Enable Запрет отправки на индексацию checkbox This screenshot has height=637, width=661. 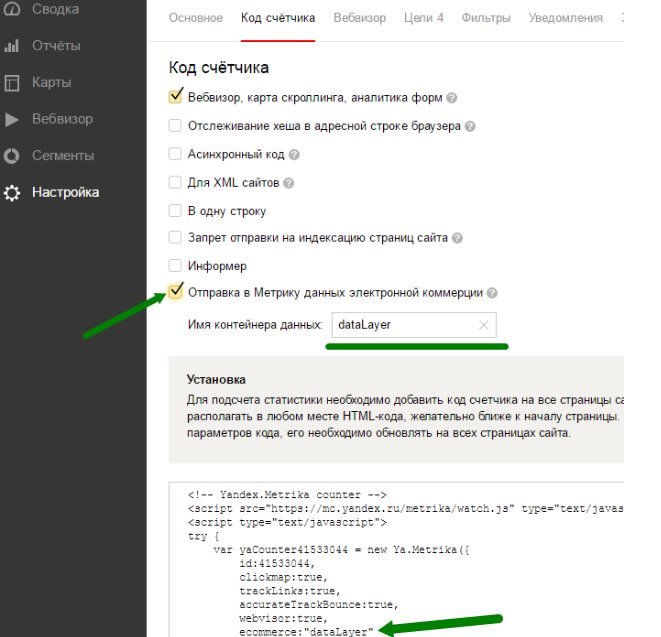coord(175,237)
